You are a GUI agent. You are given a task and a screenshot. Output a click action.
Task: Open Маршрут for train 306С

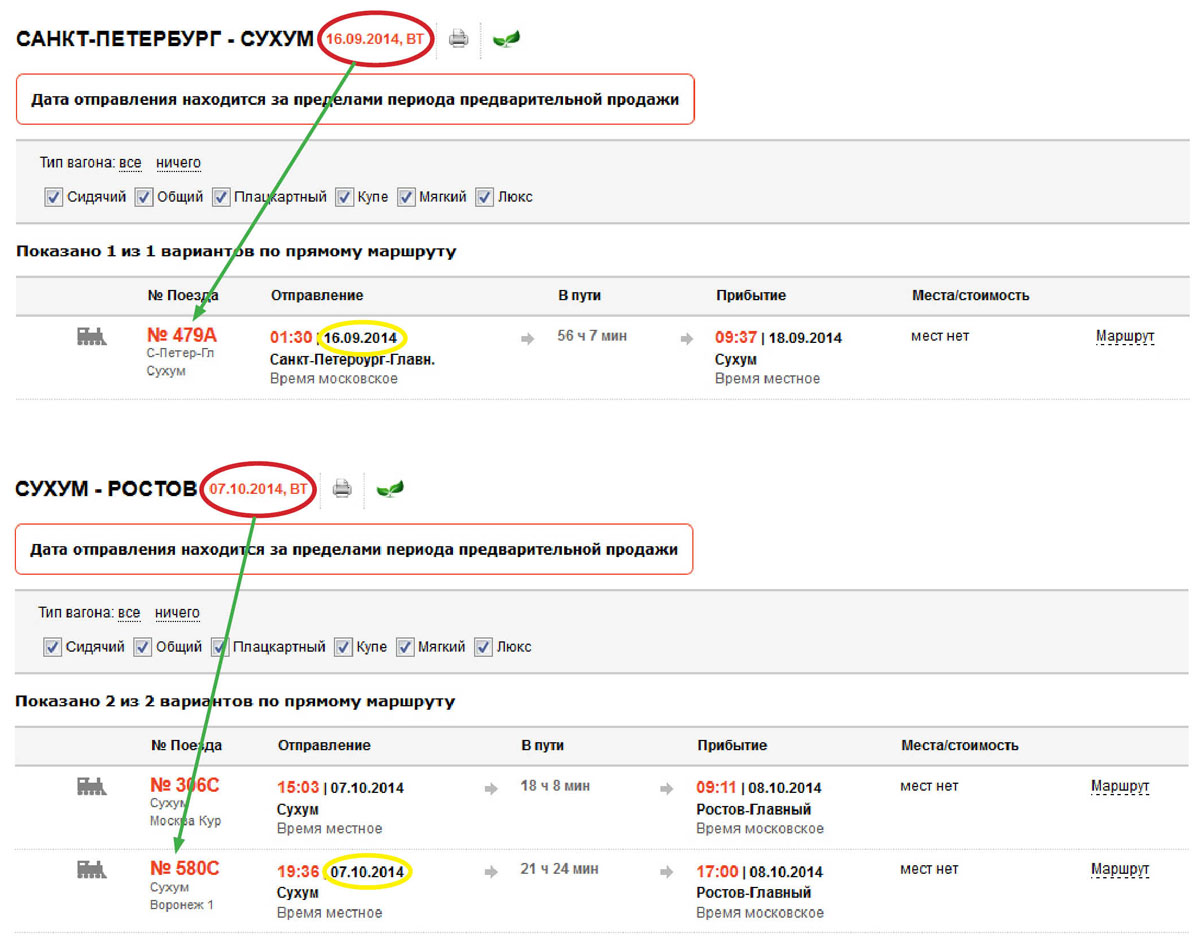[x=1120, y=786]
